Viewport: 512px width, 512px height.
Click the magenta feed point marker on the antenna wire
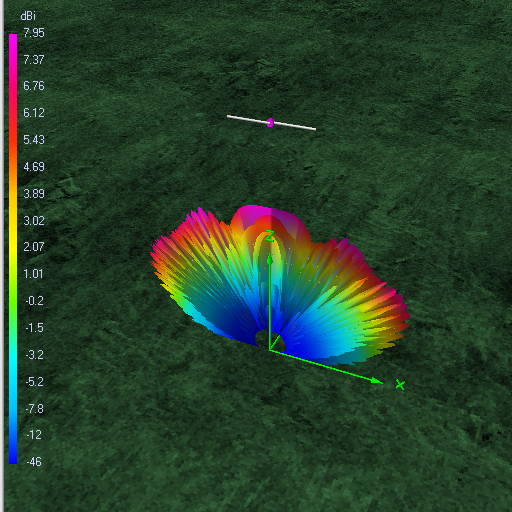(270, 123)
